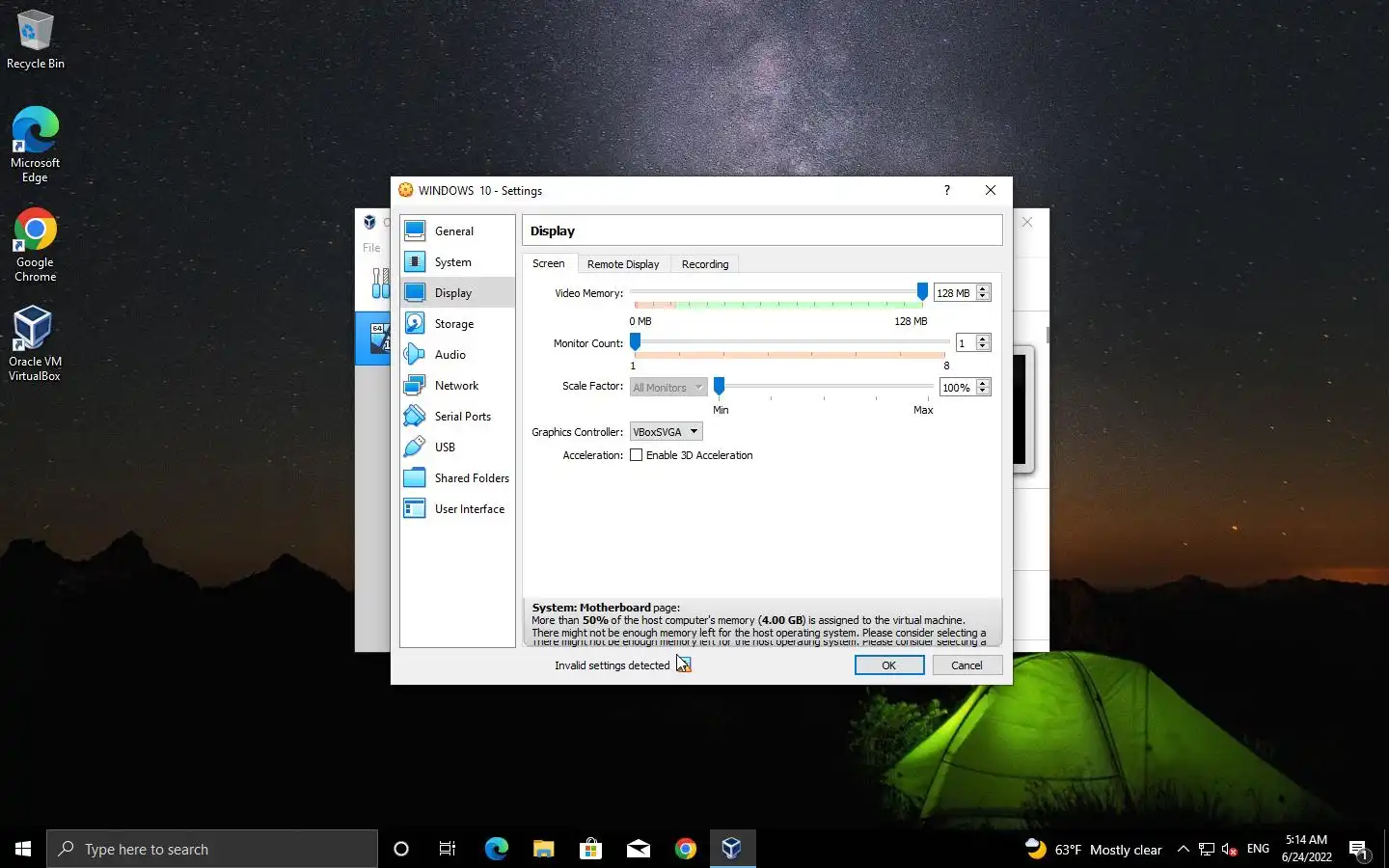Open General settings category

[x=457, y=231]
